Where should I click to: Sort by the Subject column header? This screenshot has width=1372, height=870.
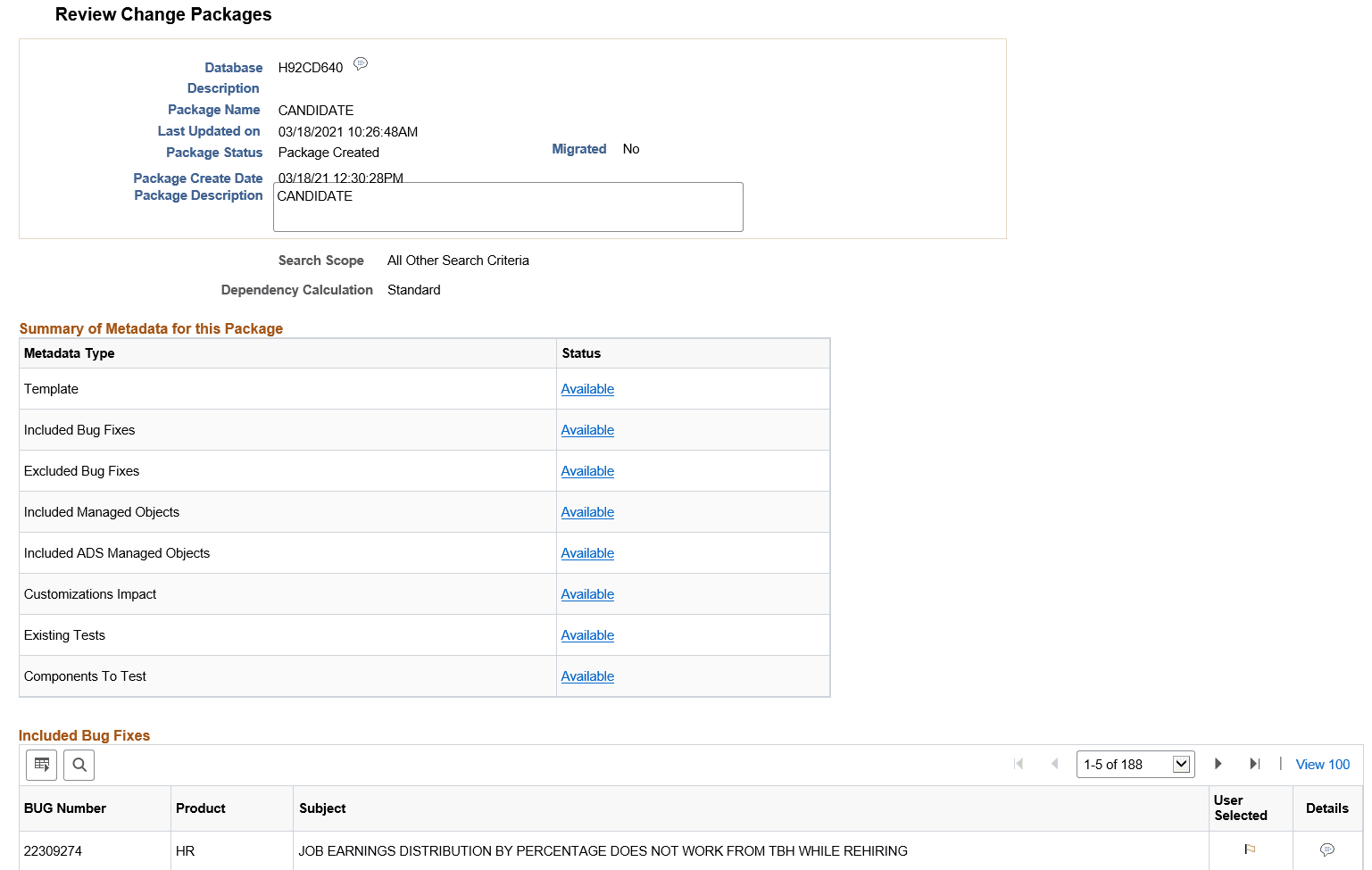322,808
